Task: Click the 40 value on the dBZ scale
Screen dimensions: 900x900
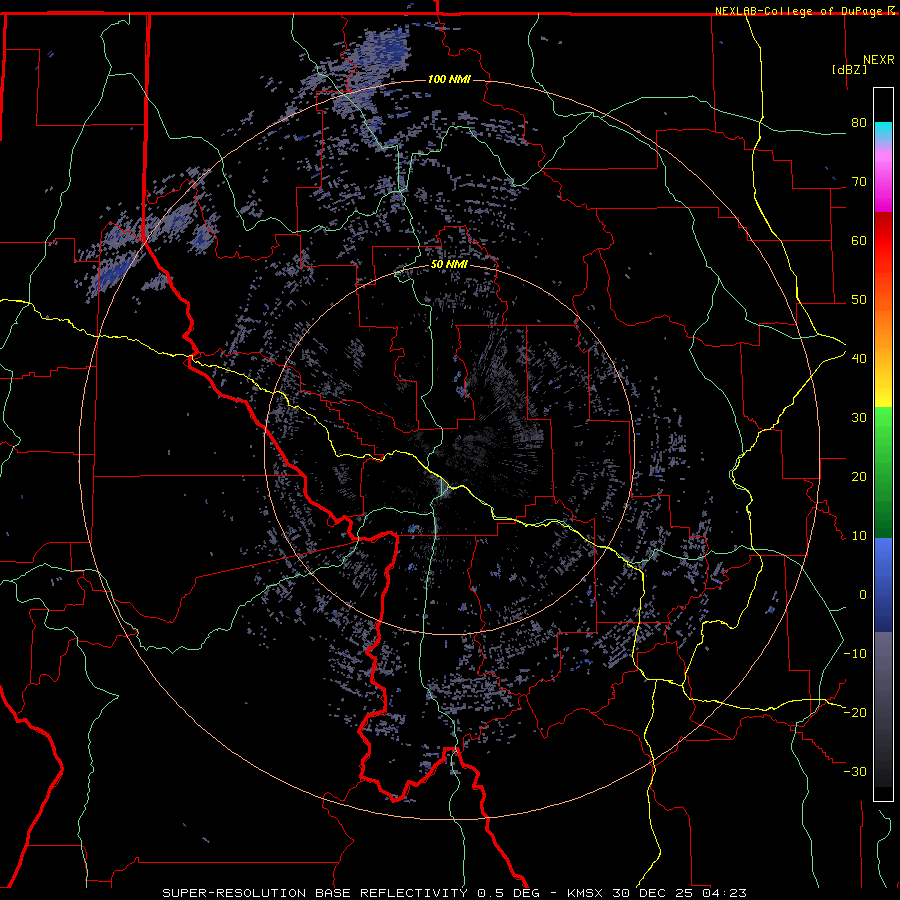Action: click(859, 359)
